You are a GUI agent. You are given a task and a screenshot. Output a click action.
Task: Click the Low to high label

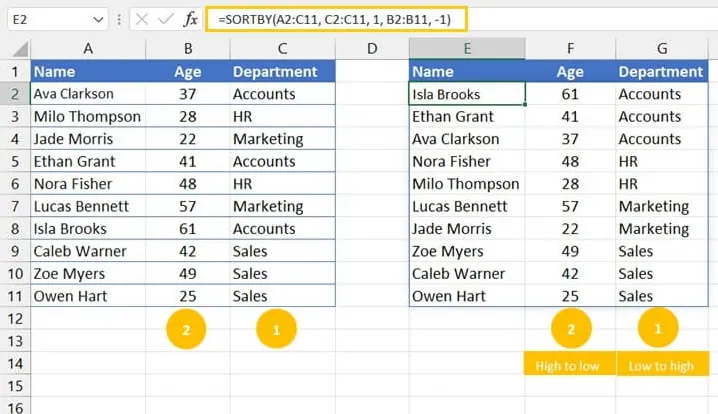pos(661,365)
